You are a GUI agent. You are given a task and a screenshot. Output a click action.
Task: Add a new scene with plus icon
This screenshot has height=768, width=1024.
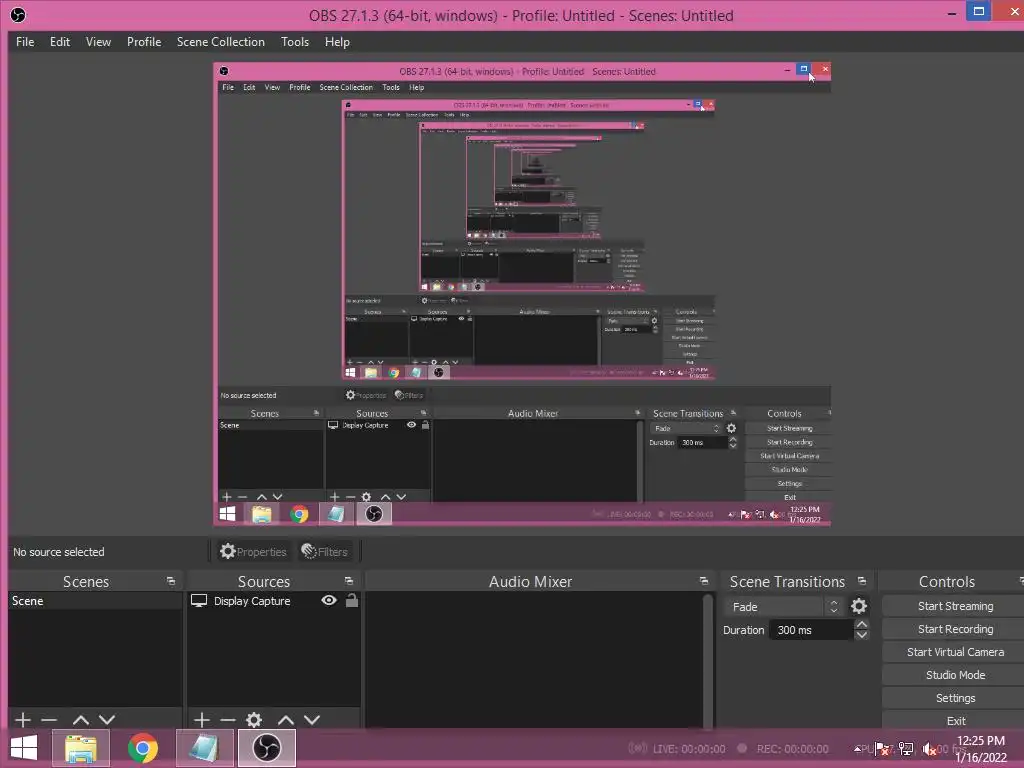[23, 720]
